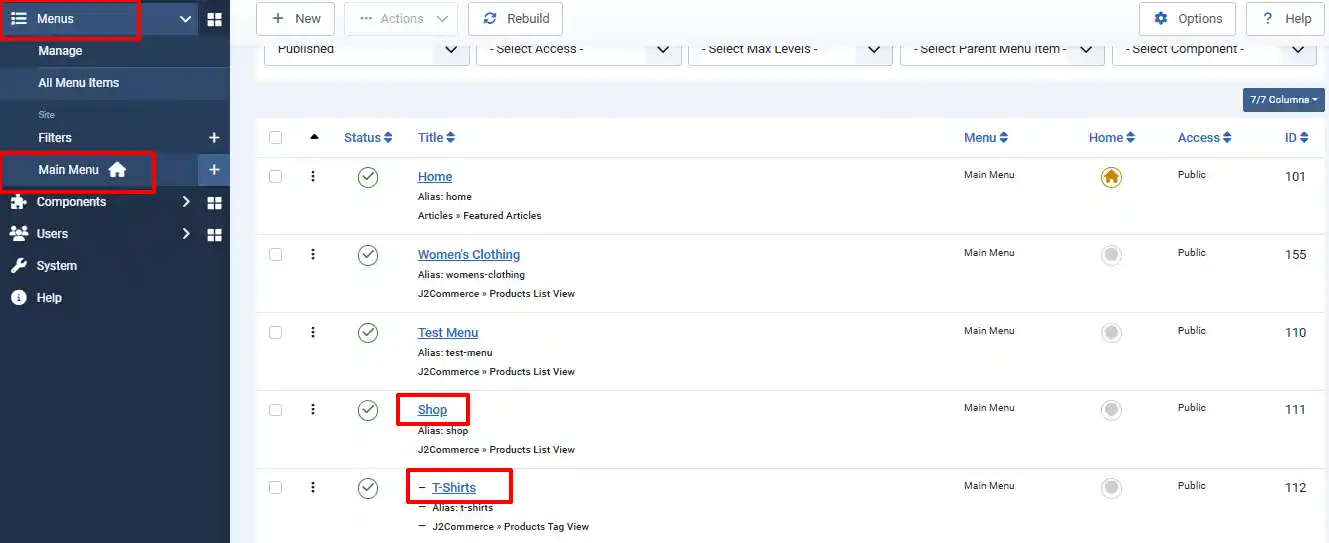
Task: Open the Users dashboard grid icon
Action: coord(214,235)
